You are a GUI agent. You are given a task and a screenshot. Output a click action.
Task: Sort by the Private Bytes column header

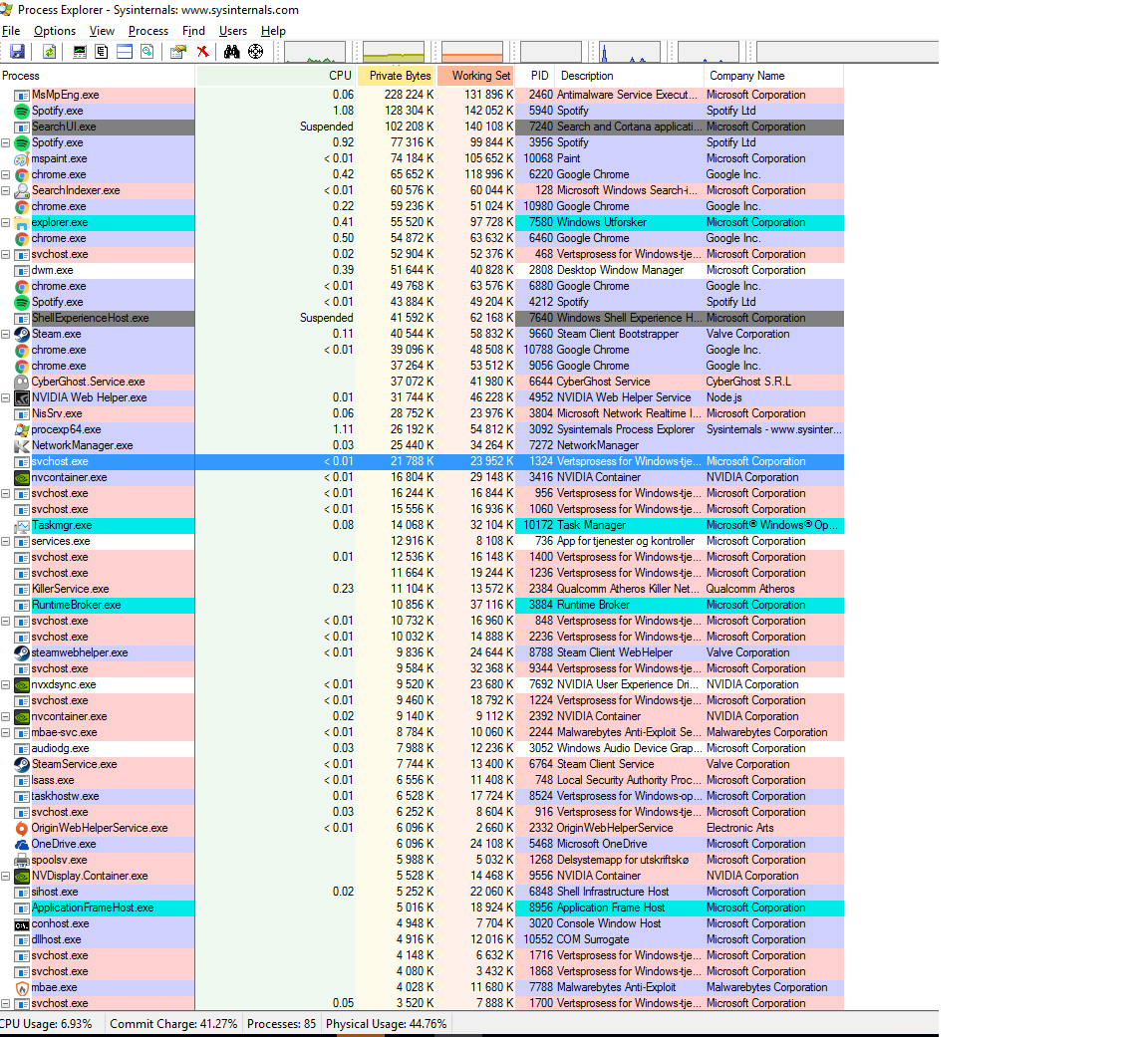click(x=396, y=76)
